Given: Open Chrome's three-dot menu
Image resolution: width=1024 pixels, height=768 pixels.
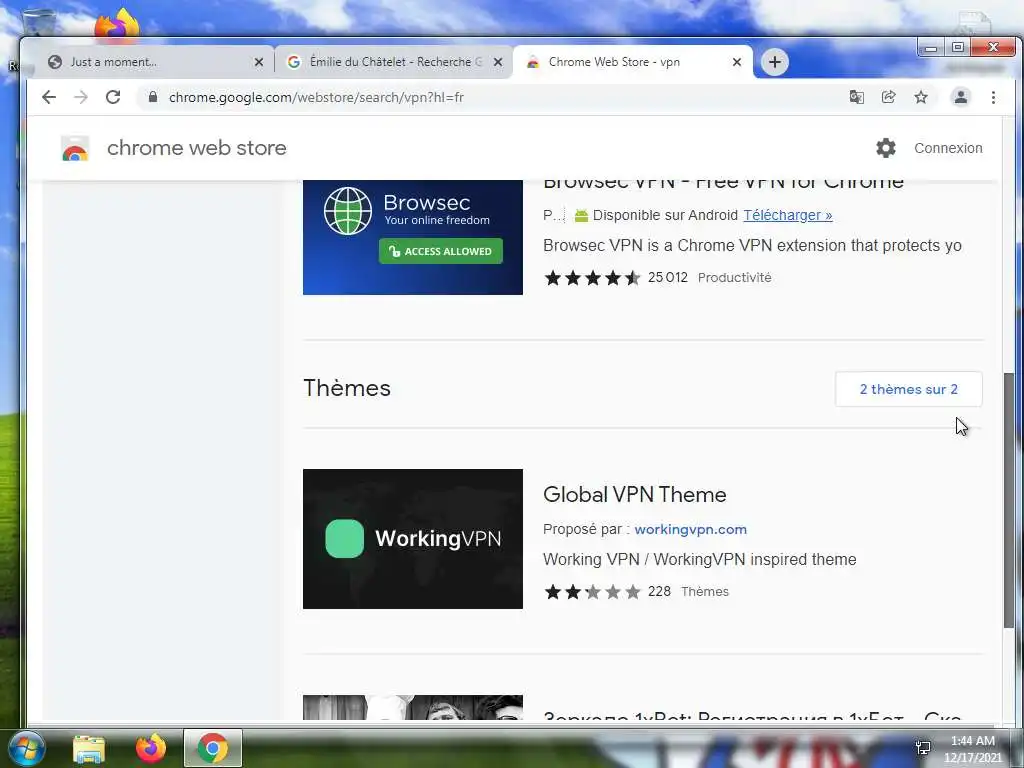Looking at the screenshot, I should [993, 97].
